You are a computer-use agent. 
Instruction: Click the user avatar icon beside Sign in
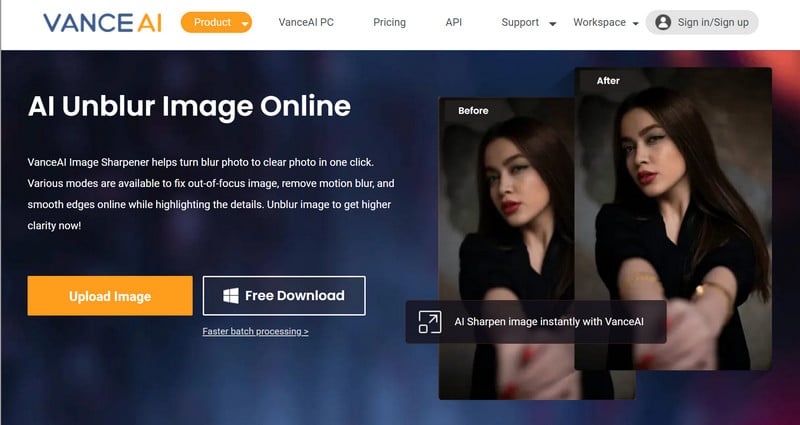tap(663, 22)
